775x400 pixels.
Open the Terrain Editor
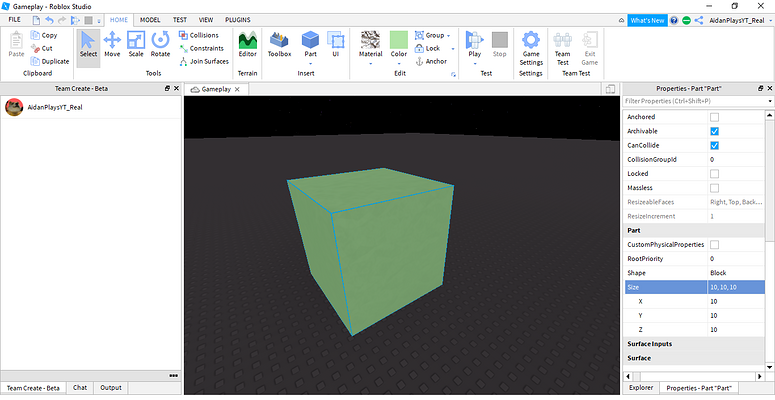pyautogui.click(x=247, y=45)
